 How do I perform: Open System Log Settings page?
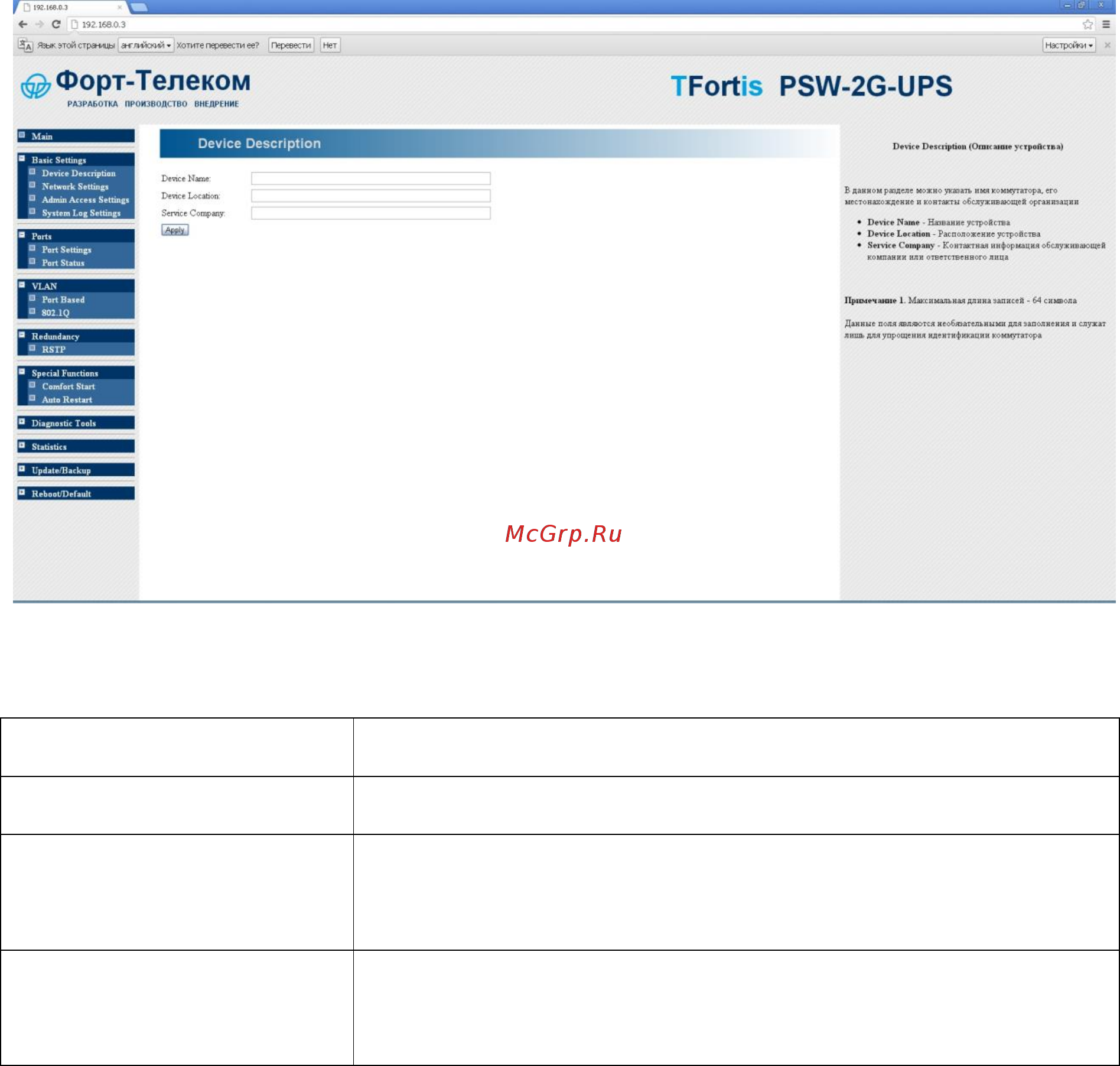point(81,213)
